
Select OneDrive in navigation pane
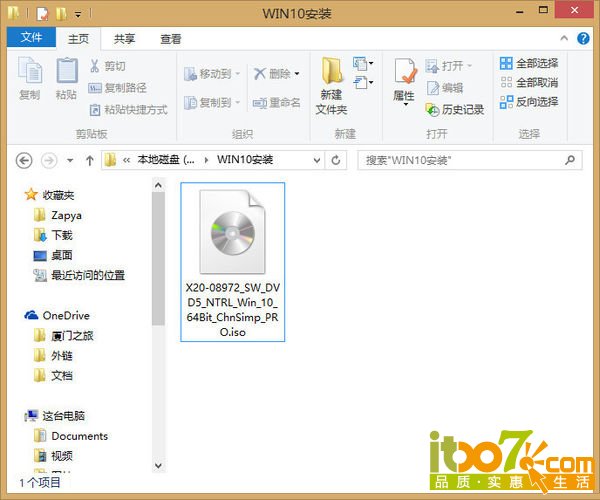pos(57,316)
